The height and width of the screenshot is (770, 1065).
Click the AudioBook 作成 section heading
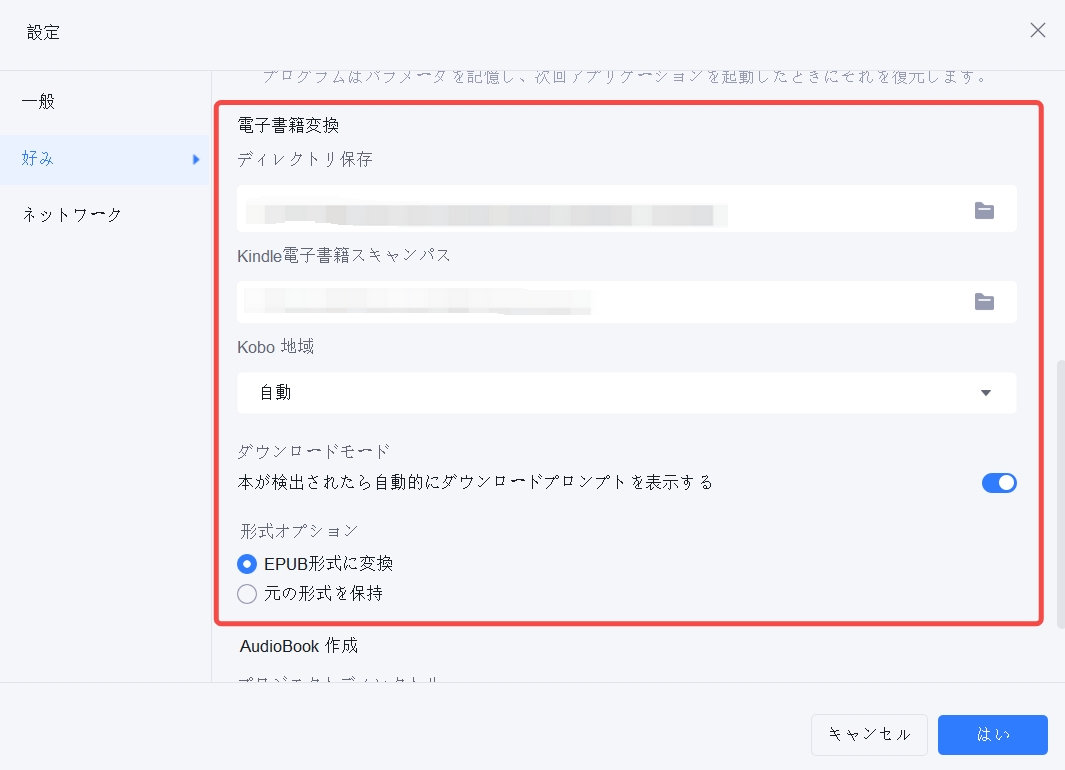point(299,646)
